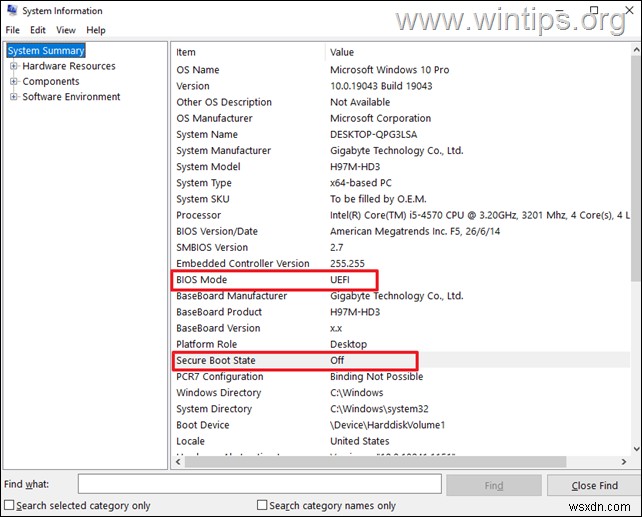Screen dimensions: 642x517
Task: Select the BaseBoard Product row
Action: [x=401, y=312]
